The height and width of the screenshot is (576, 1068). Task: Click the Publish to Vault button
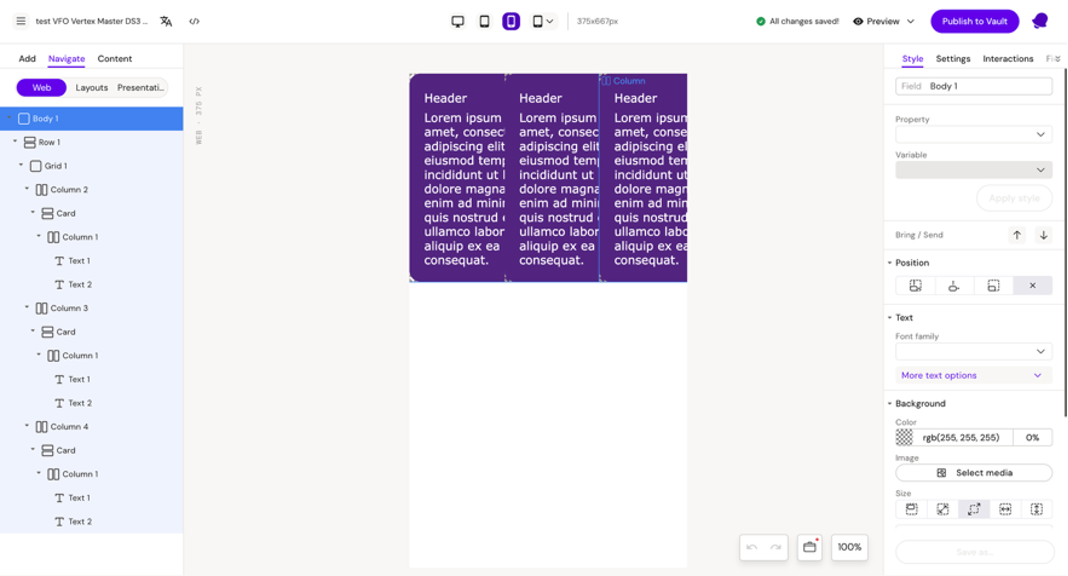[x=974, y=21]
